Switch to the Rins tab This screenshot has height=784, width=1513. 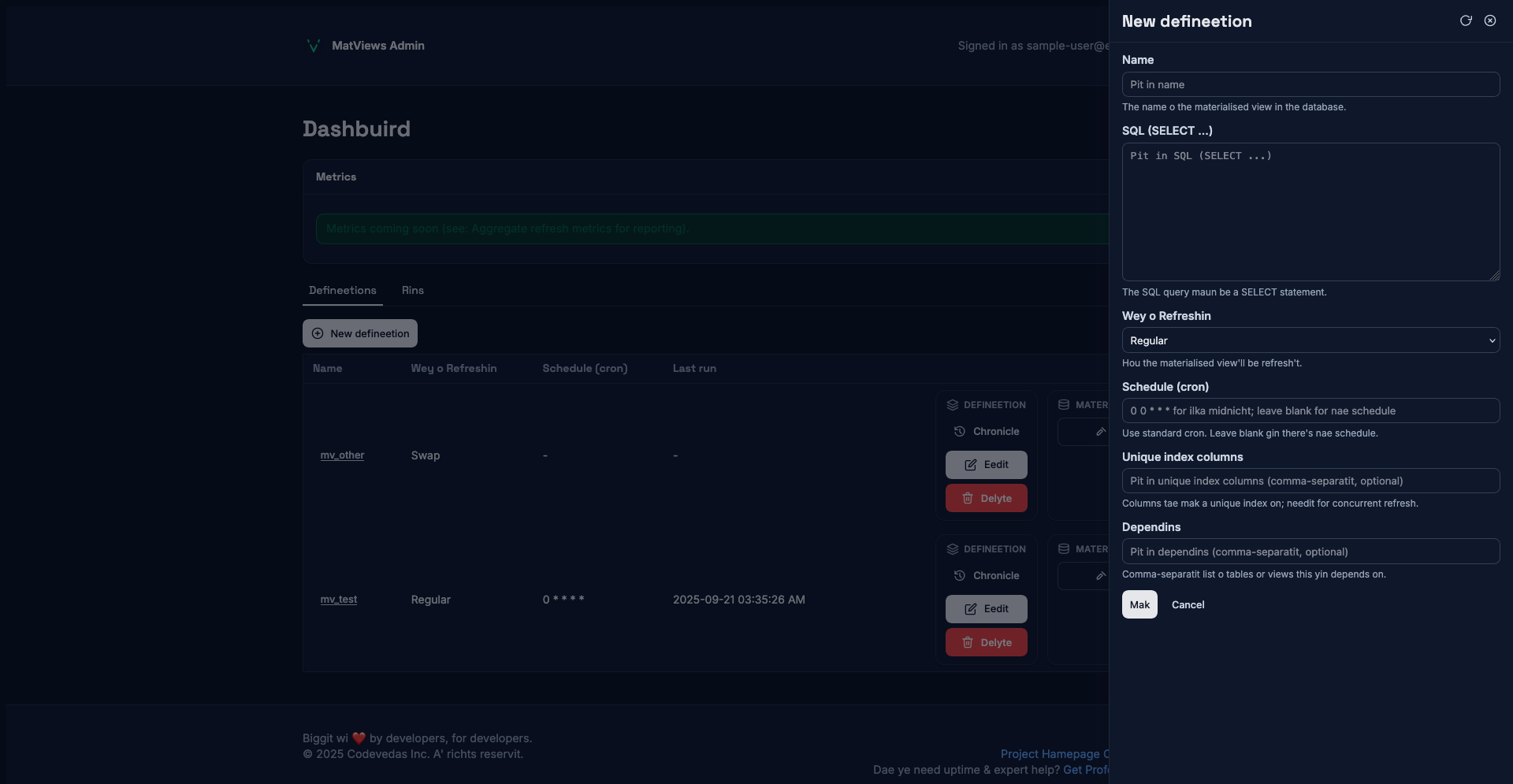click(412, 291)
